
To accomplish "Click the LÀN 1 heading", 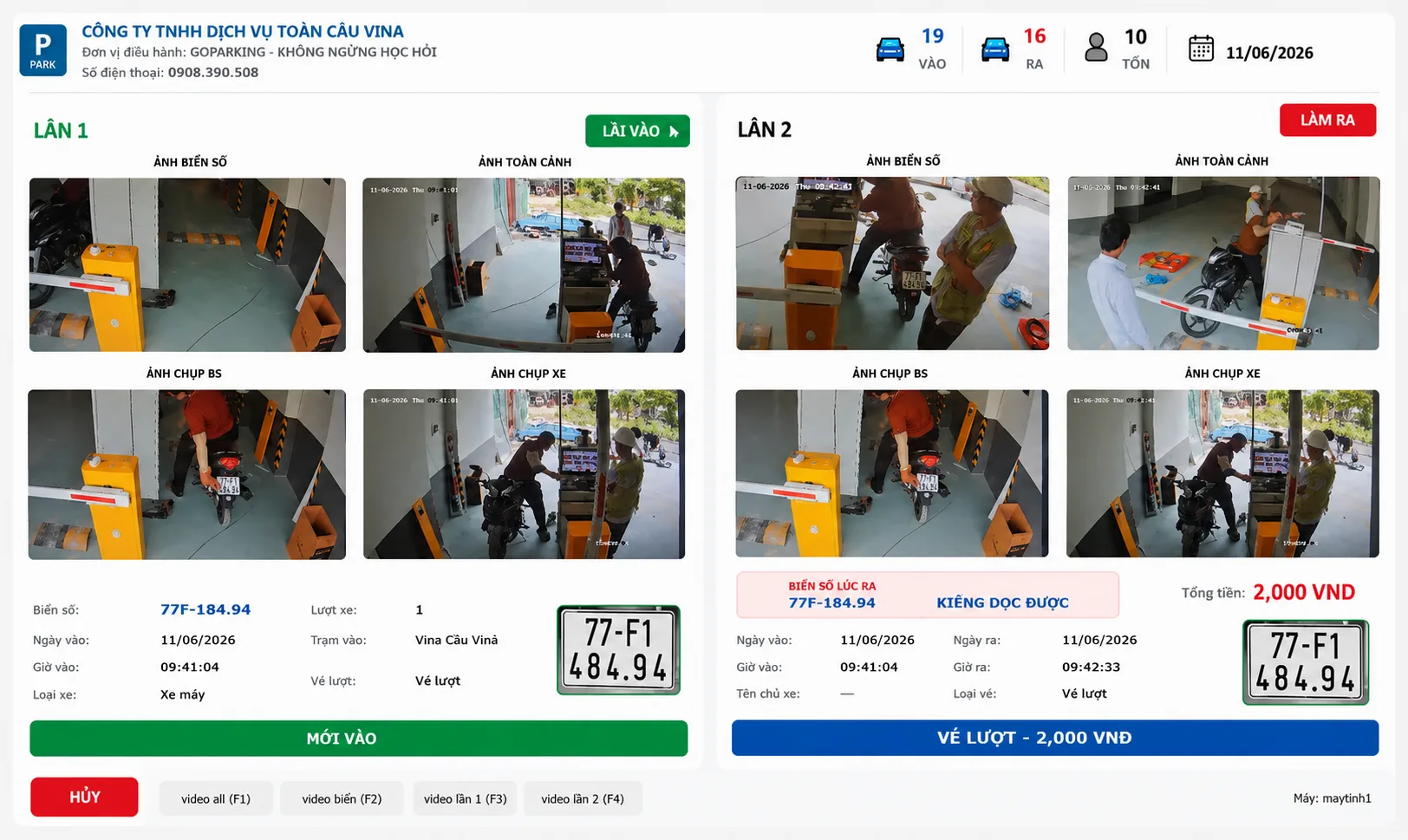I will coord(61,131).
